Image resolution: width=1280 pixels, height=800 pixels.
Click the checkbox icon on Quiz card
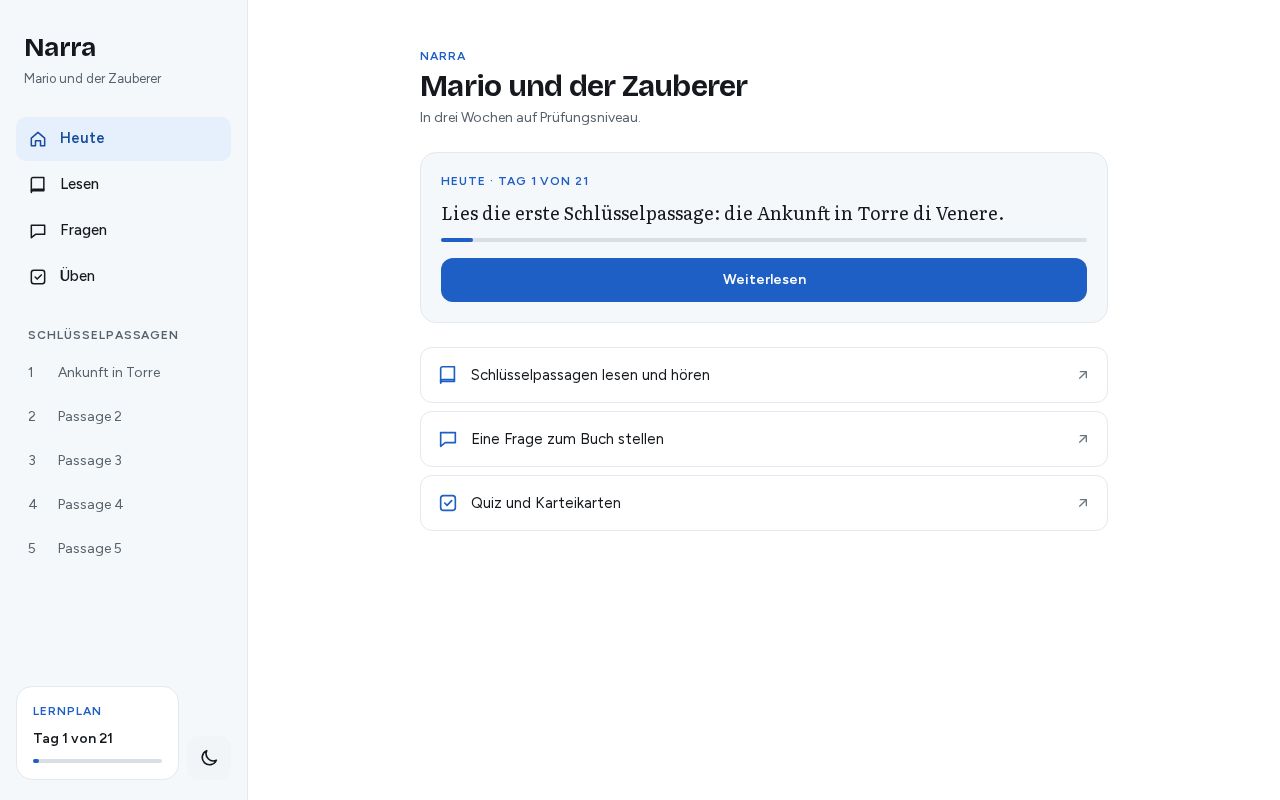(448, 503)
